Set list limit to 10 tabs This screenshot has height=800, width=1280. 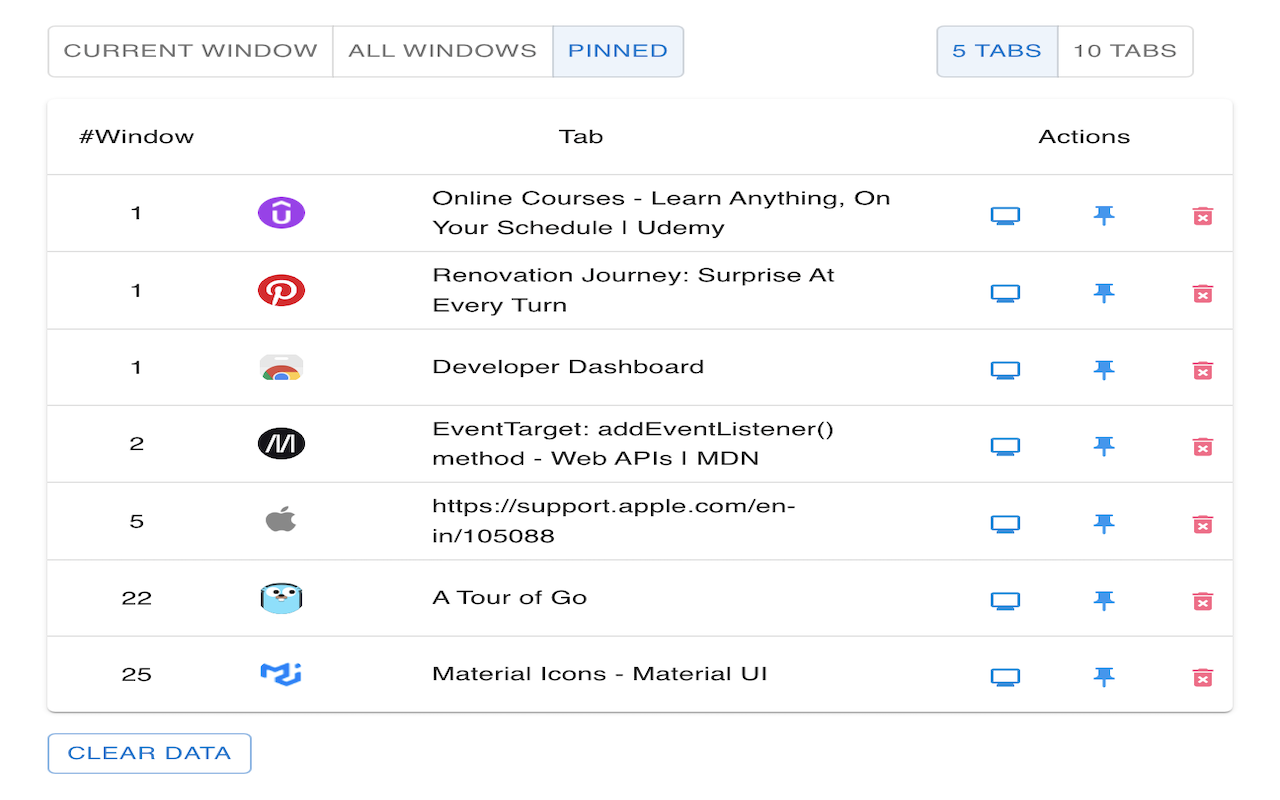tap(1125, 51)
